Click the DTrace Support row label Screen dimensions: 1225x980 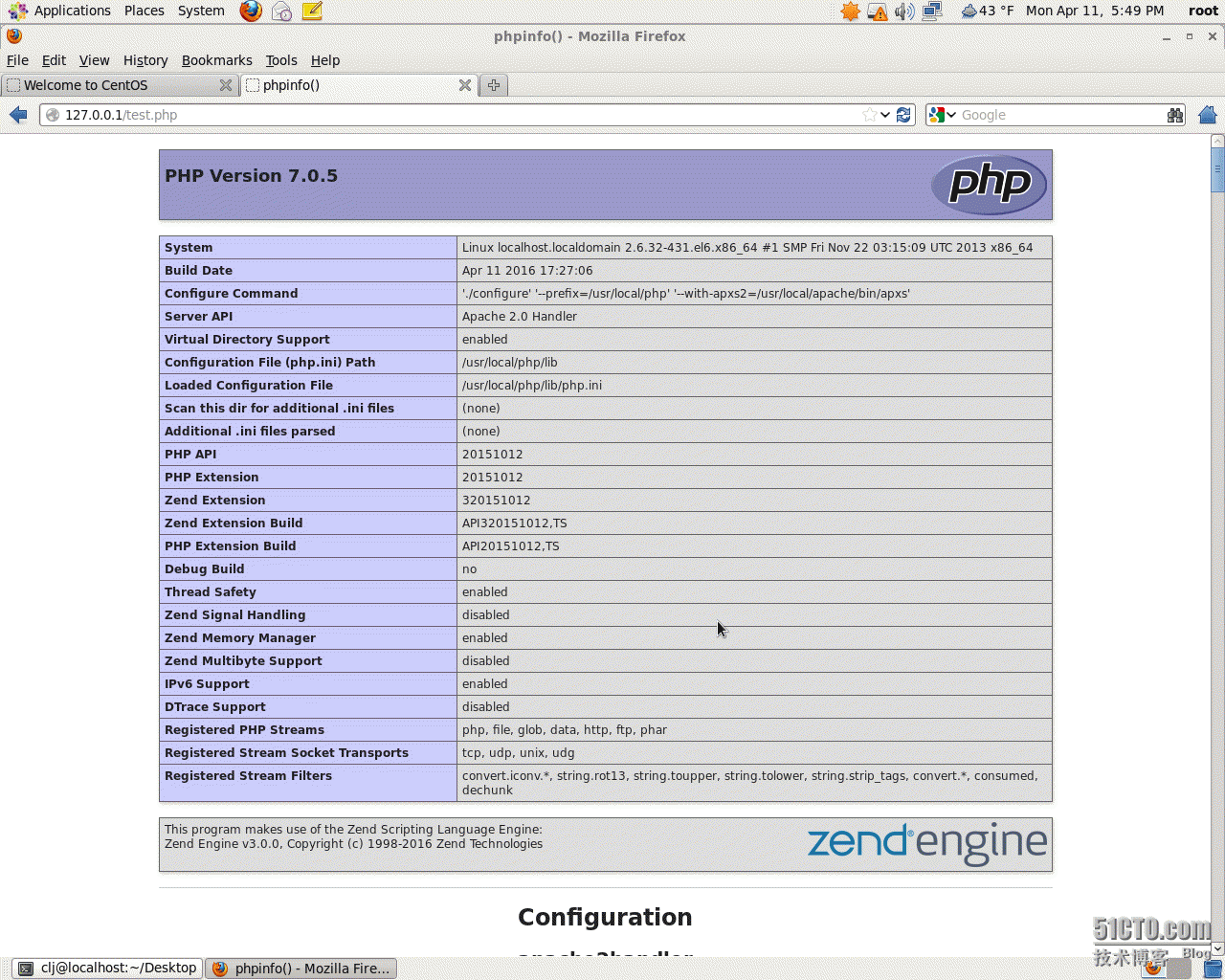[x=215, y=707]
